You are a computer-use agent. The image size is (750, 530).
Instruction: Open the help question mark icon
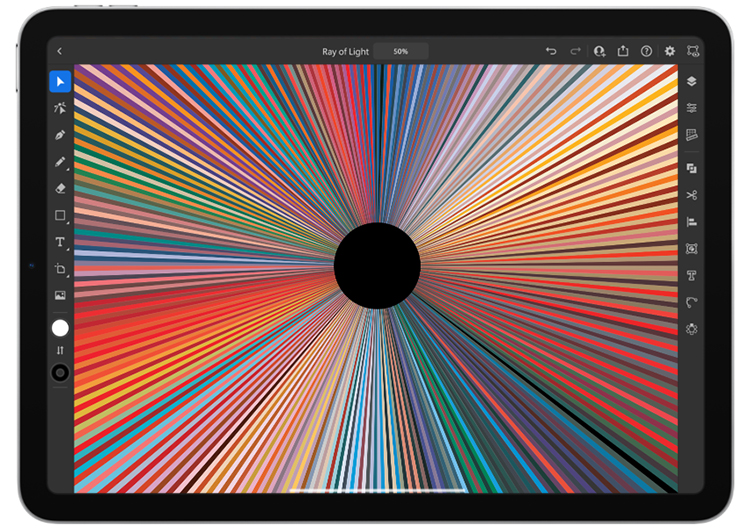[x=646, y=51]
